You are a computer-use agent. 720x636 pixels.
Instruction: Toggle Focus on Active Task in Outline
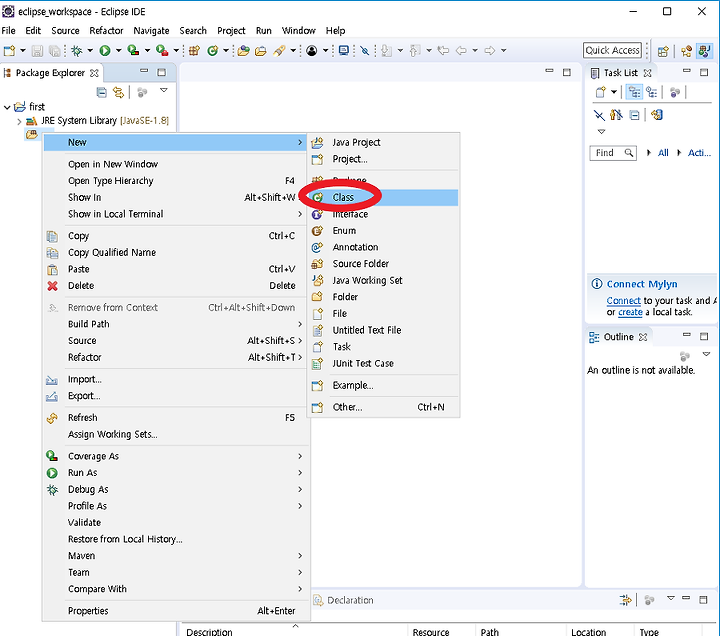685,356
